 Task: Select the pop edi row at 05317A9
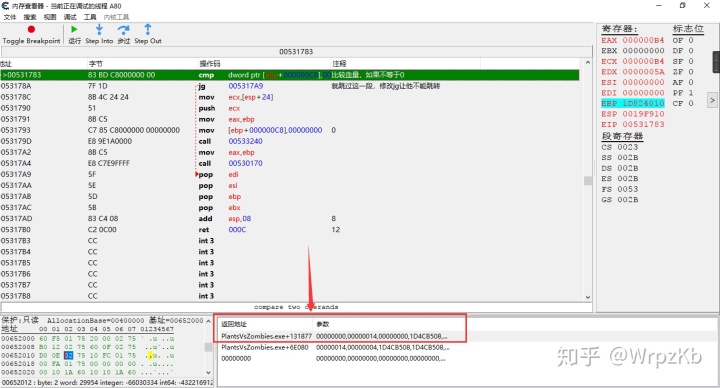click(290, 174)
